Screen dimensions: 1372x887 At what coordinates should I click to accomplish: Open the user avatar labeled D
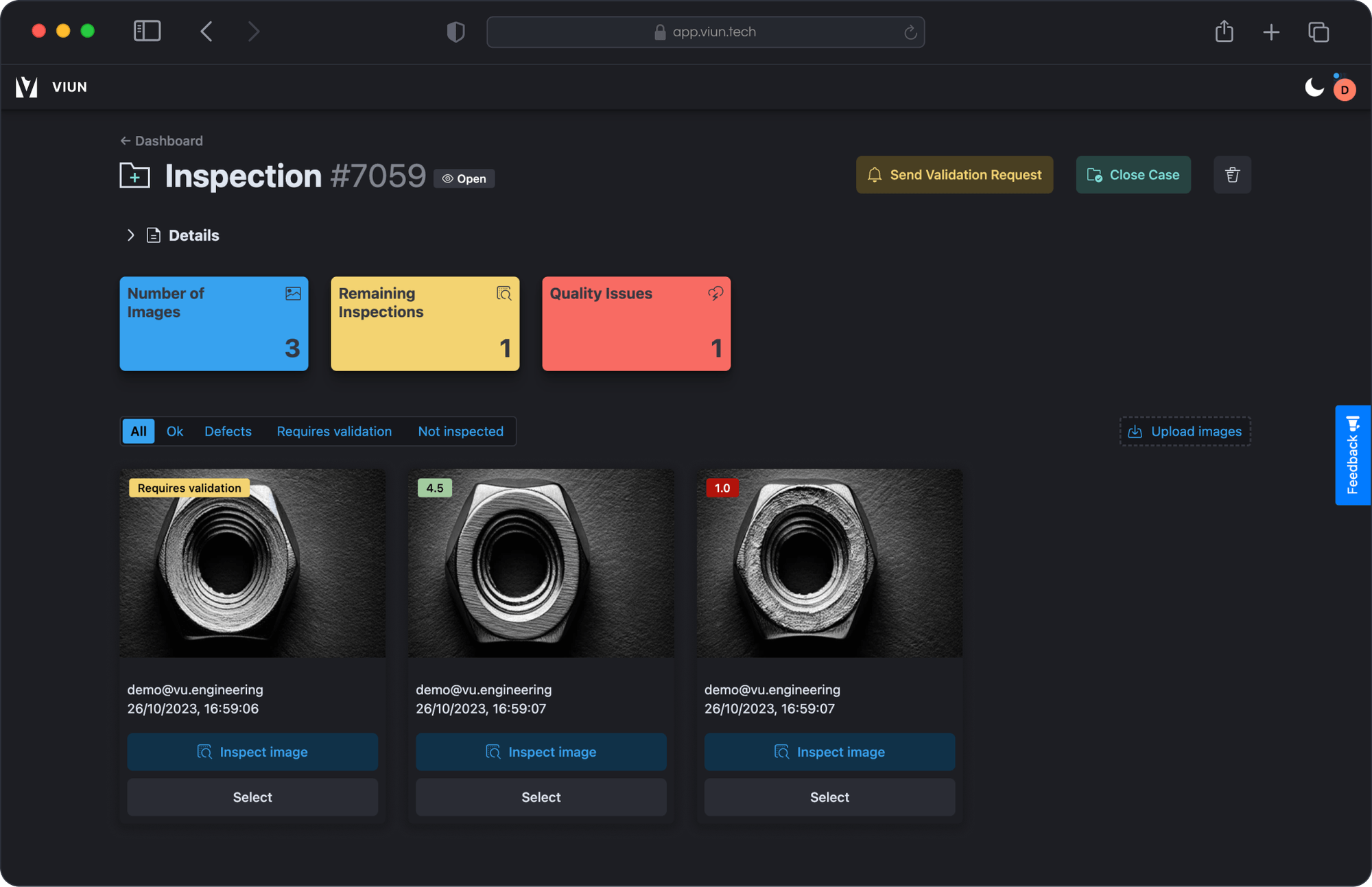(1343, 88)
